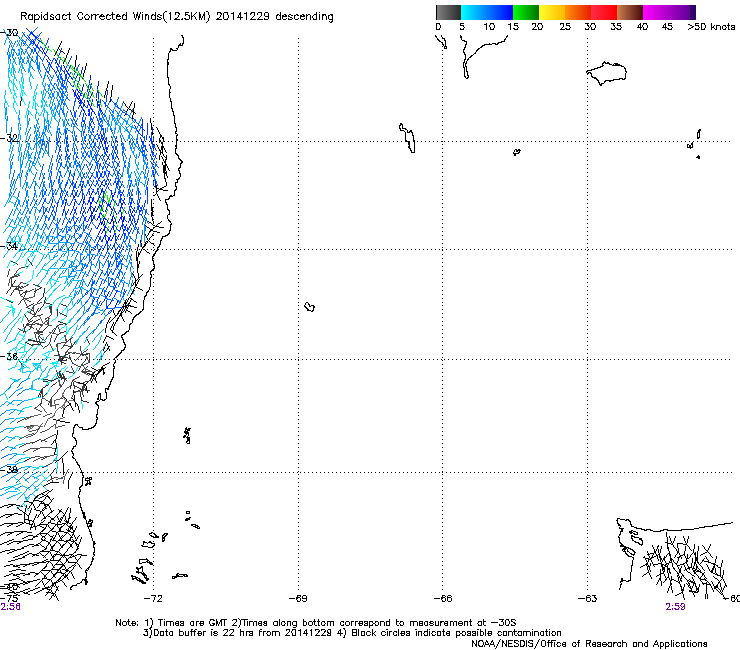The width and height of the screenshot is (740, 650).
Task: Click the yellow 20-25 knots color segment
Action: pos(552,12)
